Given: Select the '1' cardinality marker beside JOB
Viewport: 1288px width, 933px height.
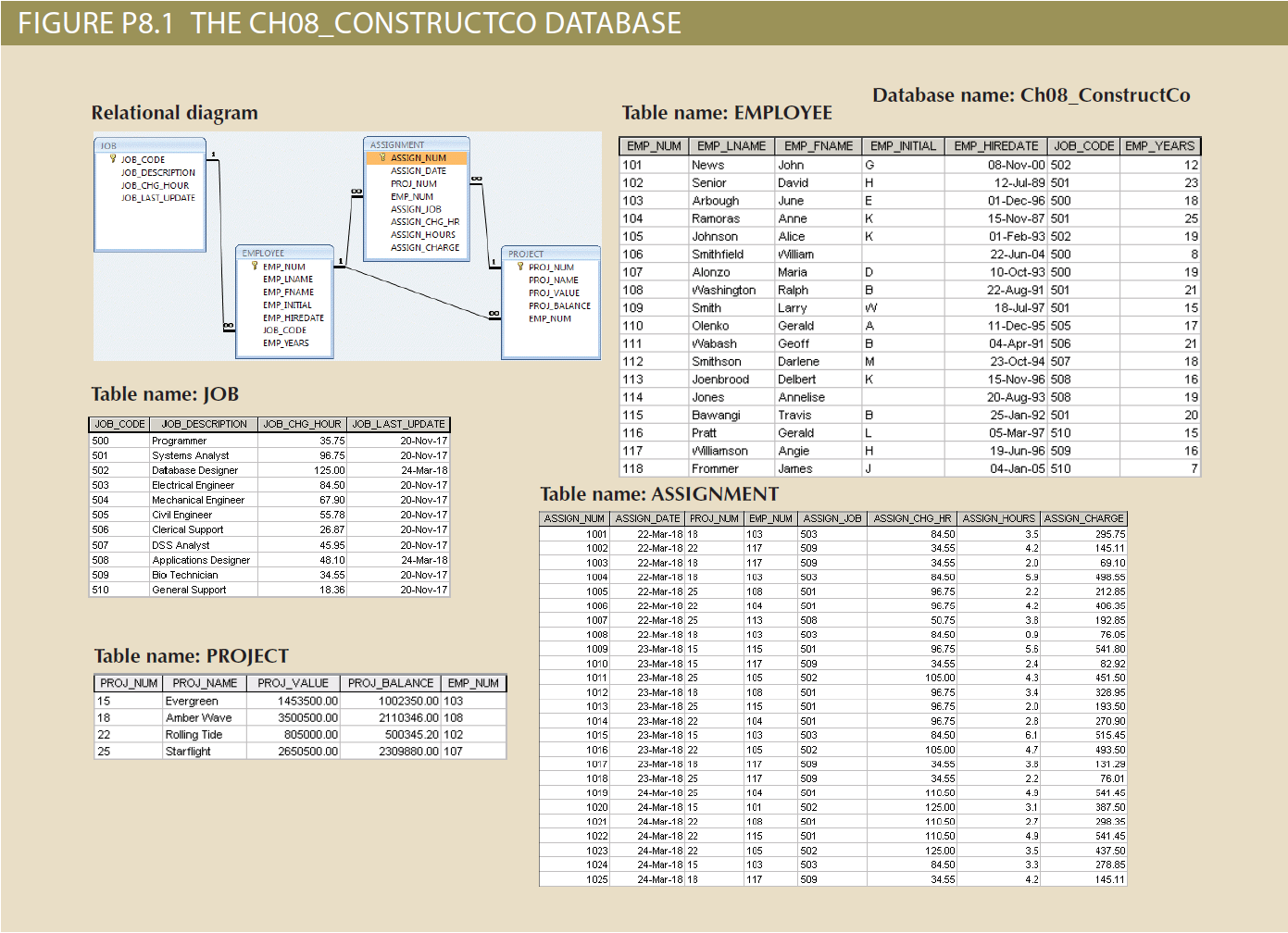Looking at the screenshot, I should 214,154.
